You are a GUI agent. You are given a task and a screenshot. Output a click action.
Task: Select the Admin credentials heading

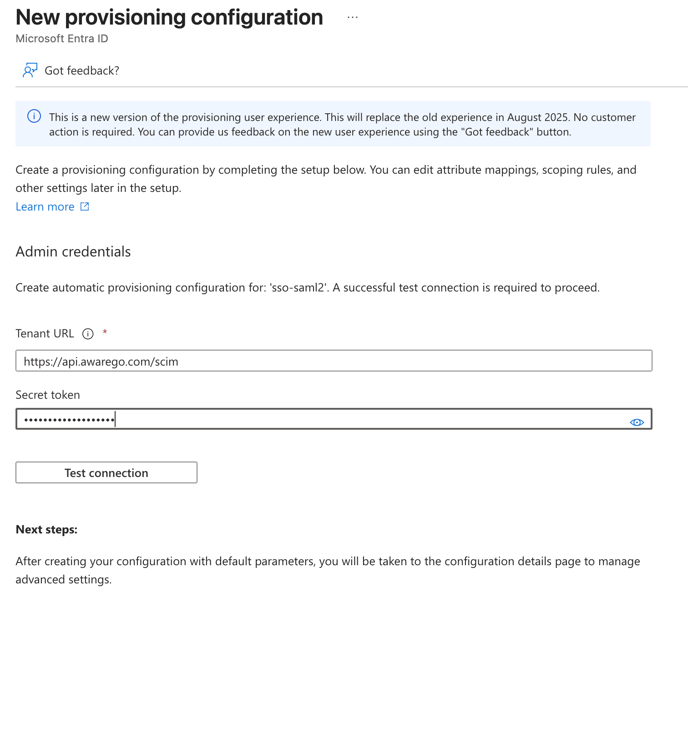[x=73, y=252]
